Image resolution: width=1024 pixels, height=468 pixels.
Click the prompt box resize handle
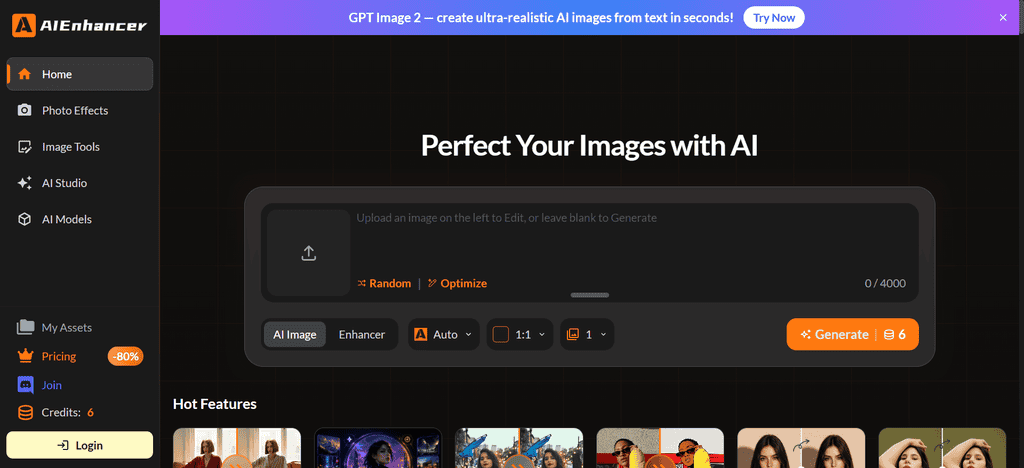pos(590,295)
